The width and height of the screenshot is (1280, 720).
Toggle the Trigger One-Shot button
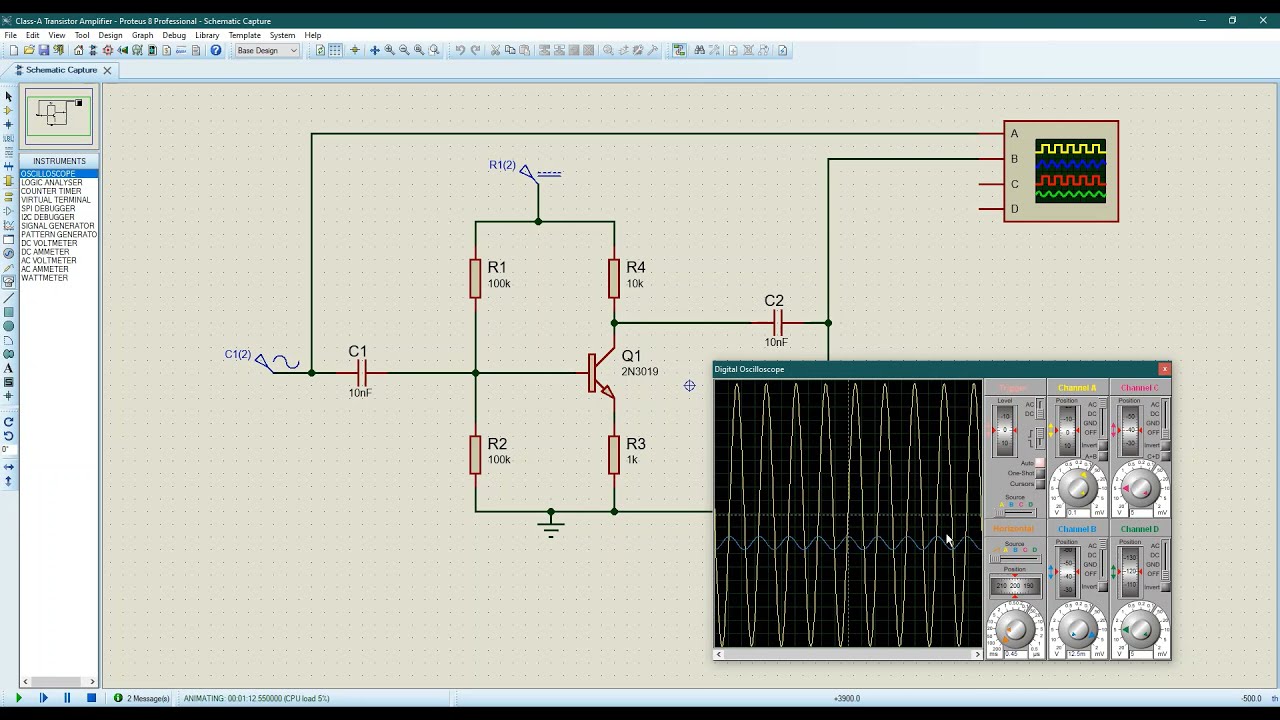click(1040, 473)
